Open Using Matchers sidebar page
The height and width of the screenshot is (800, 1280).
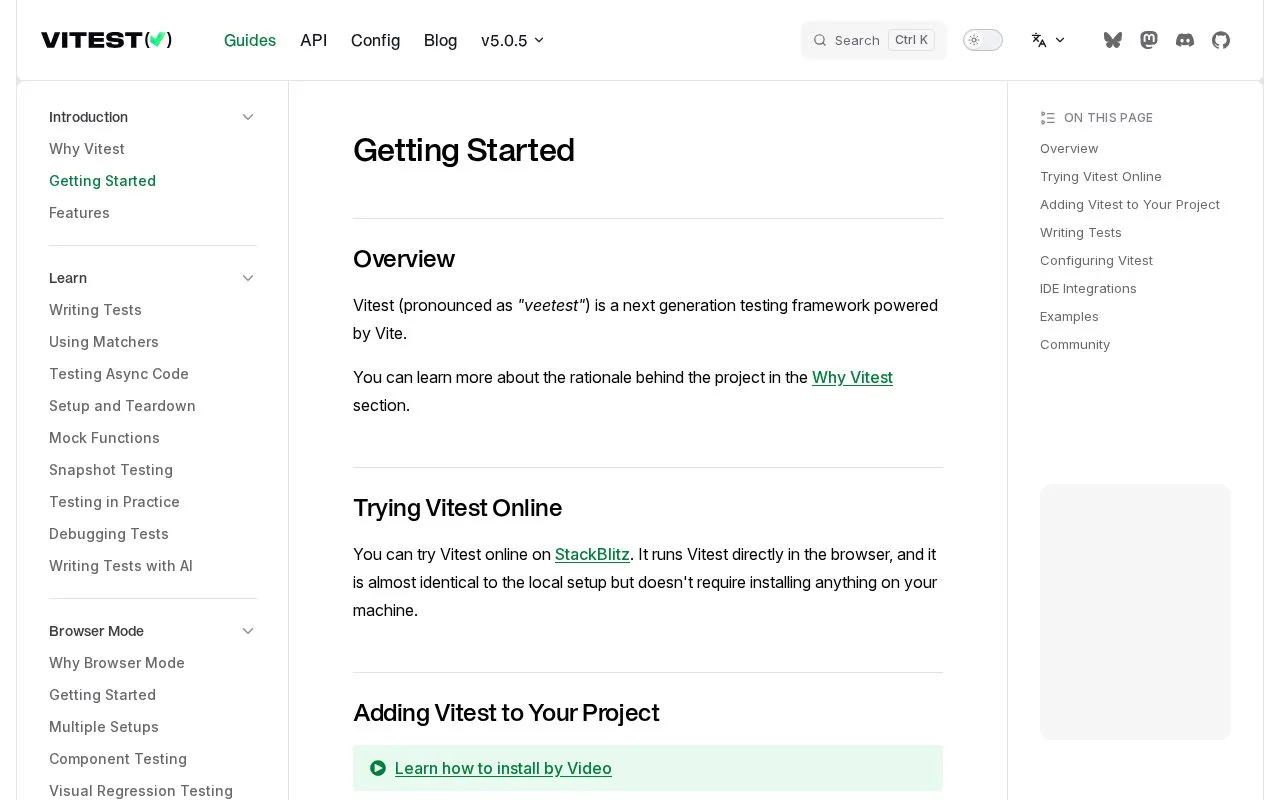[104, 342]
